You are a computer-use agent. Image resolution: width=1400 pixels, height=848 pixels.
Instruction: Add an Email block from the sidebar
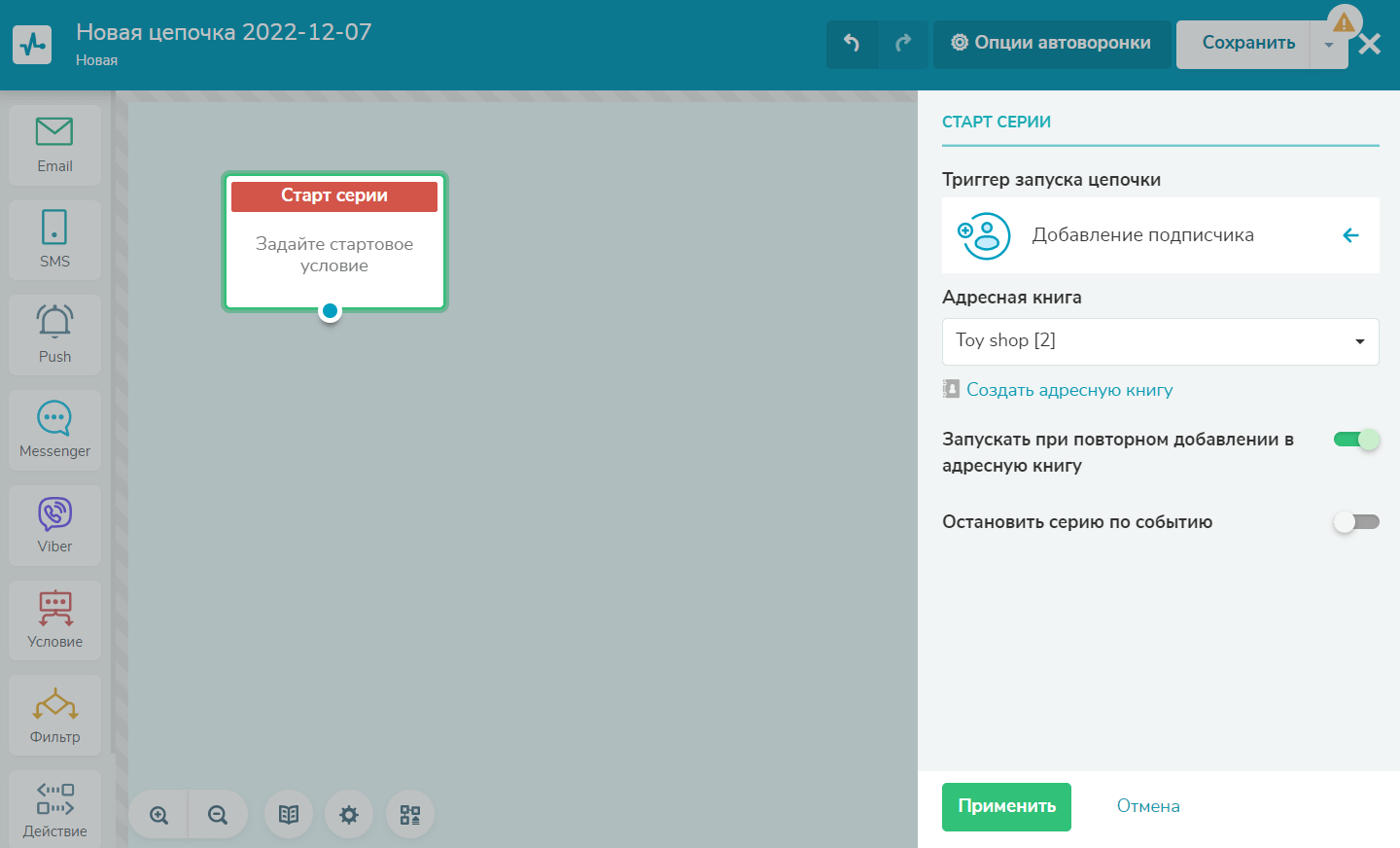tap(54, 145)
